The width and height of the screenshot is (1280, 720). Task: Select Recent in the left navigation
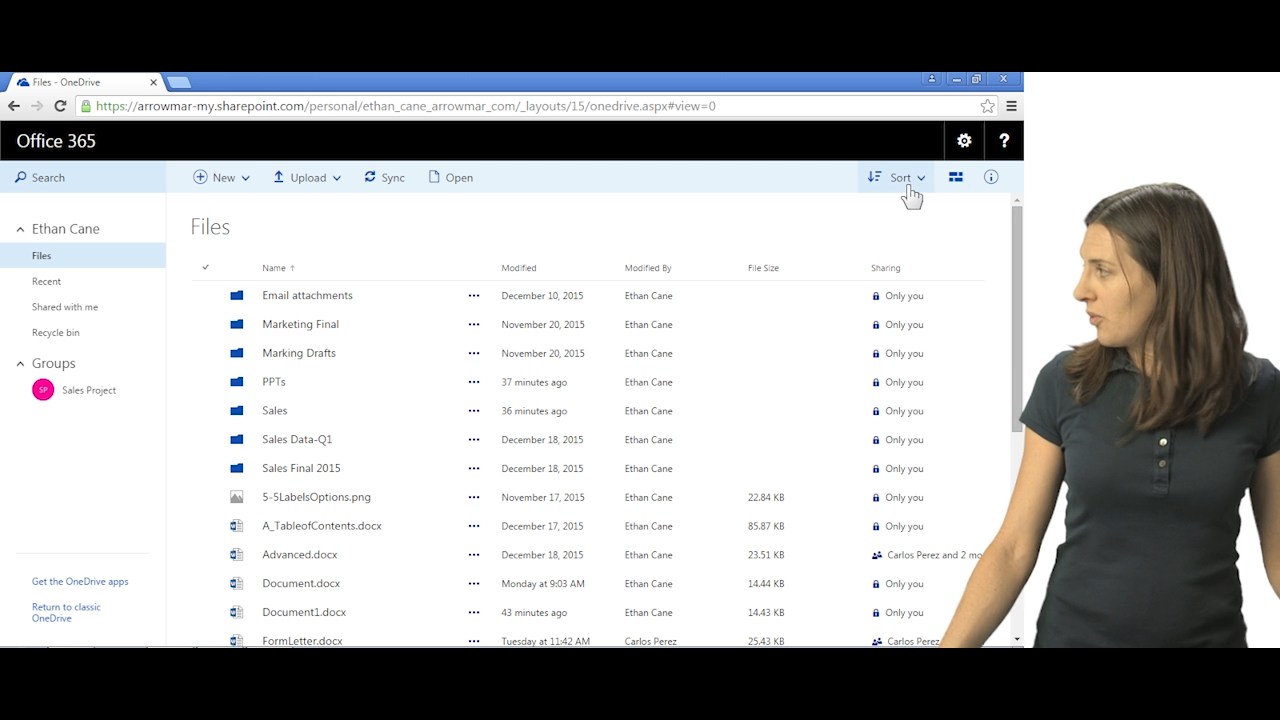click(x=46, y=282)
